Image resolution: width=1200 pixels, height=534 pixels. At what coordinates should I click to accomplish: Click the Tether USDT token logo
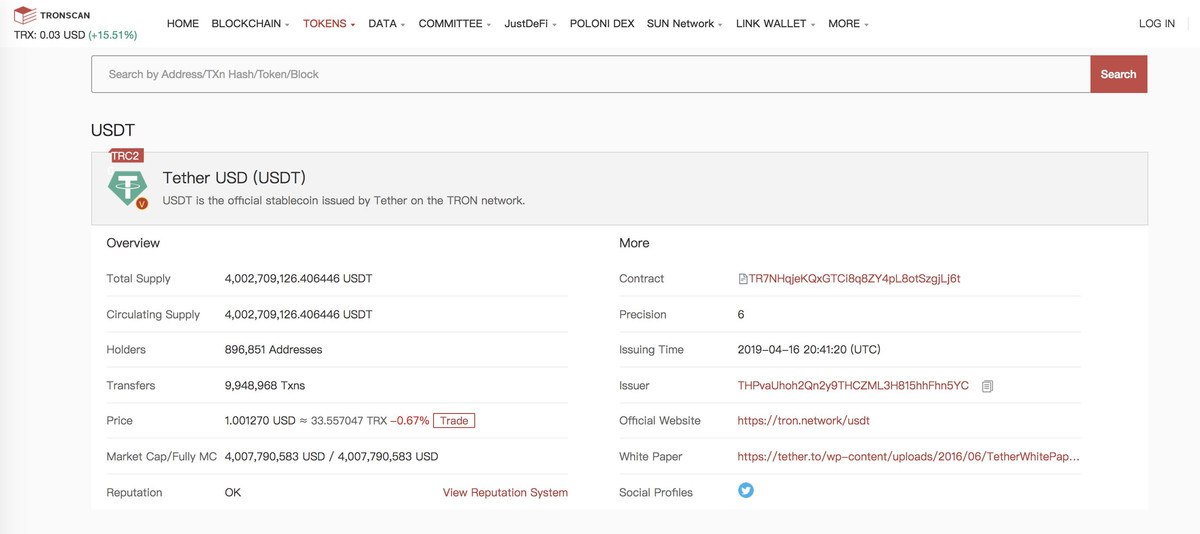point(127,188)
